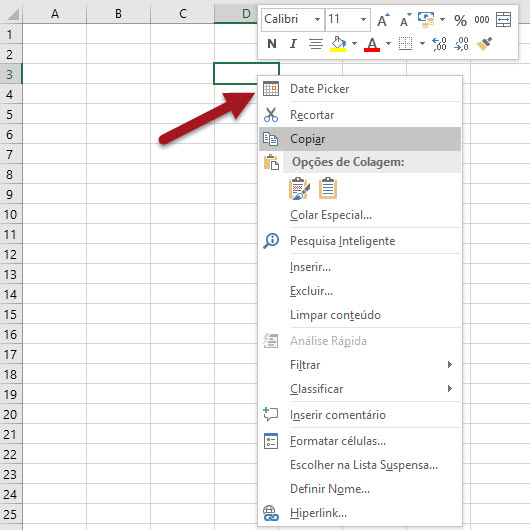Click the Merge and Center icon
Screen dimensions: 530x530
pyautogui.click(x=503, y=20)
